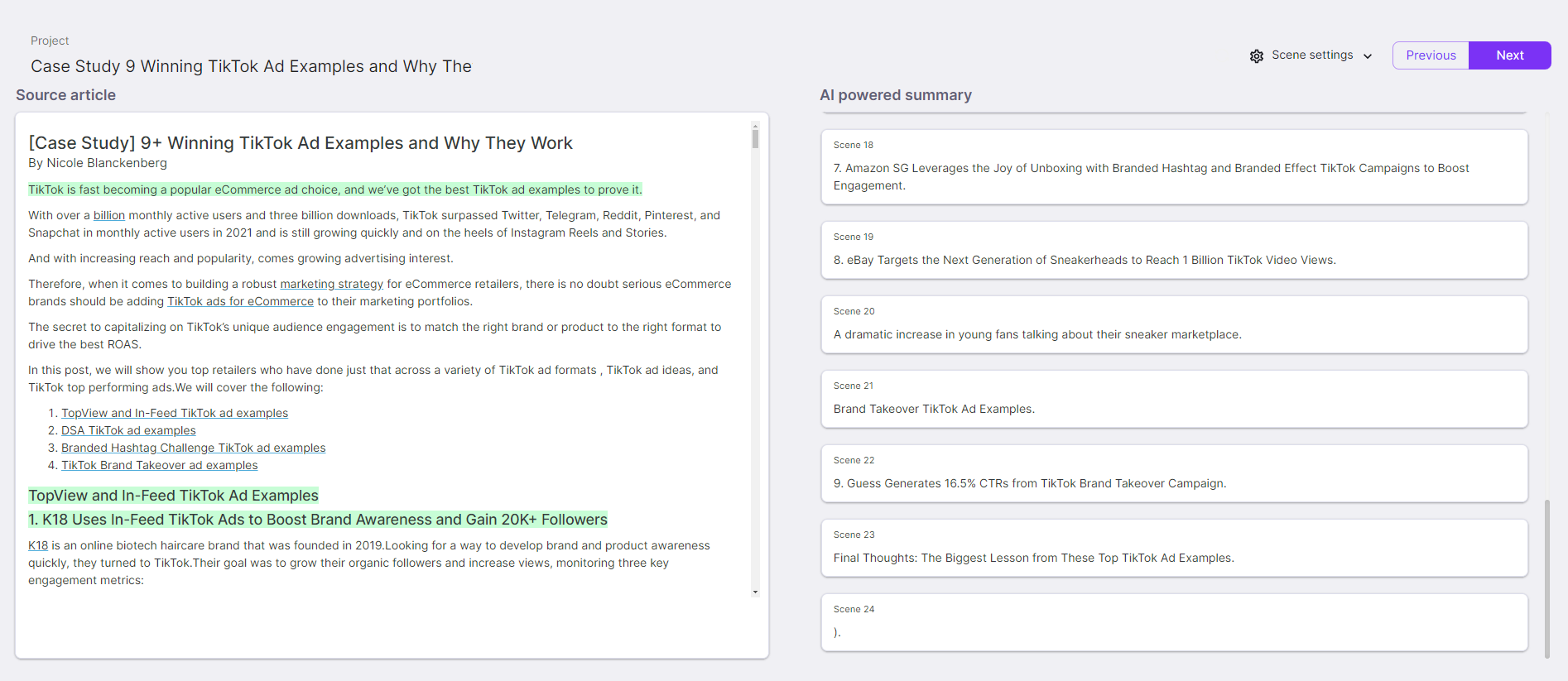This screenshot has height=681, width=1568.
Task: Click the 'Project' label
Action: [x=50, y=41]
